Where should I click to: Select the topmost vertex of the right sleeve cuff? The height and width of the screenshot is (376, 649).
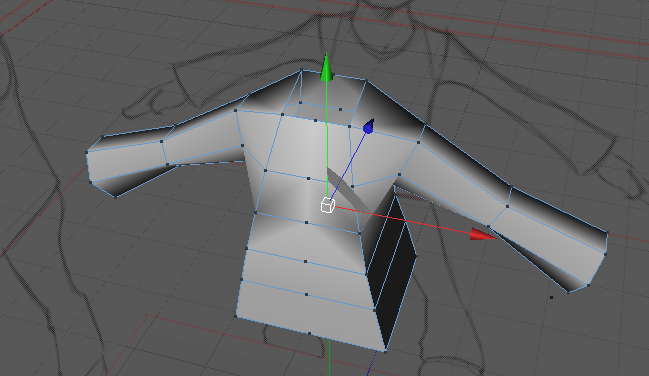[607, 233]
